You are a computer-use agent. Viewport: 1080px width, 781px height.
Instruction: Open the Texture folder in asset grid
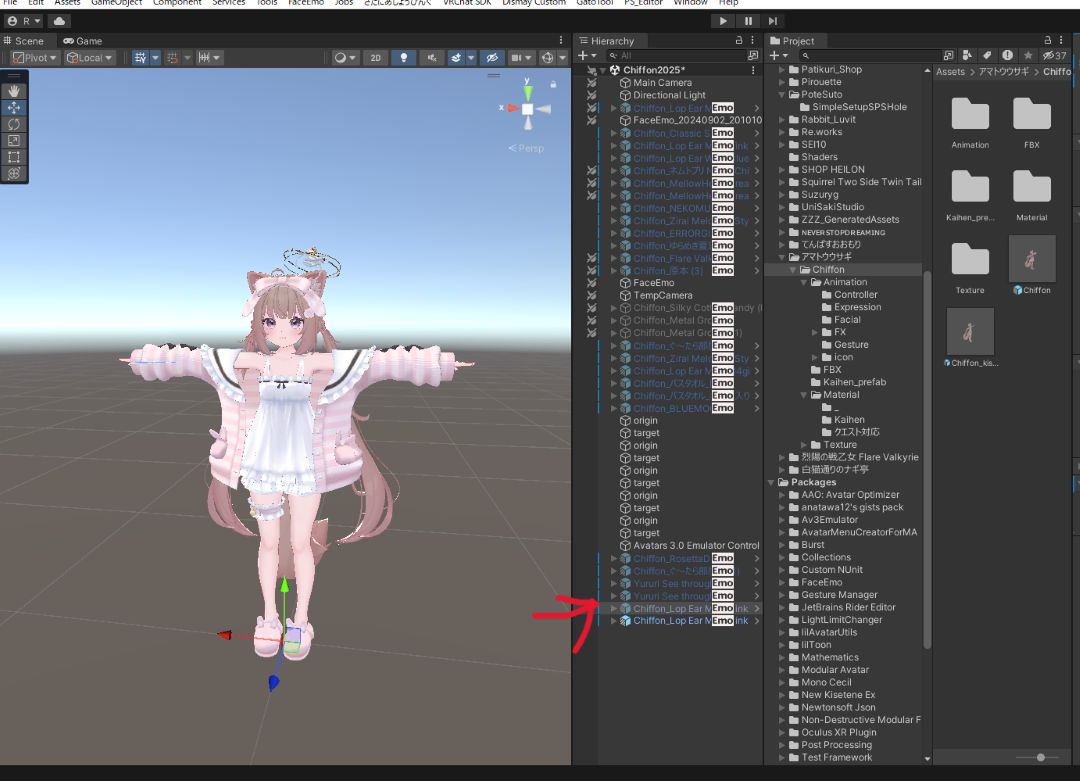[x=970, y=260]
